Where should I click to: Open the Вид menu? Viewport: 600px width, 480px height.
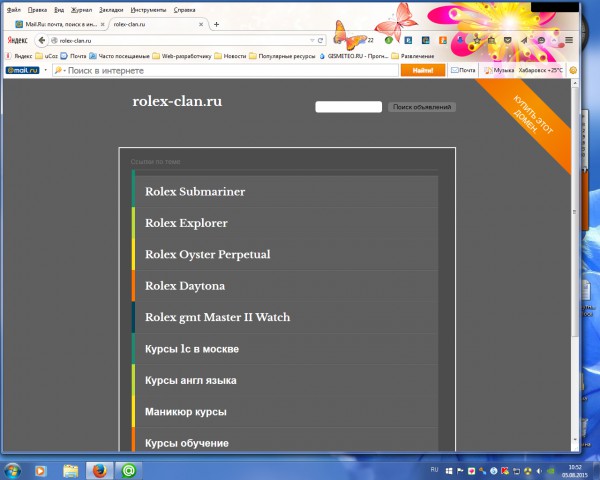coord(59,10)
